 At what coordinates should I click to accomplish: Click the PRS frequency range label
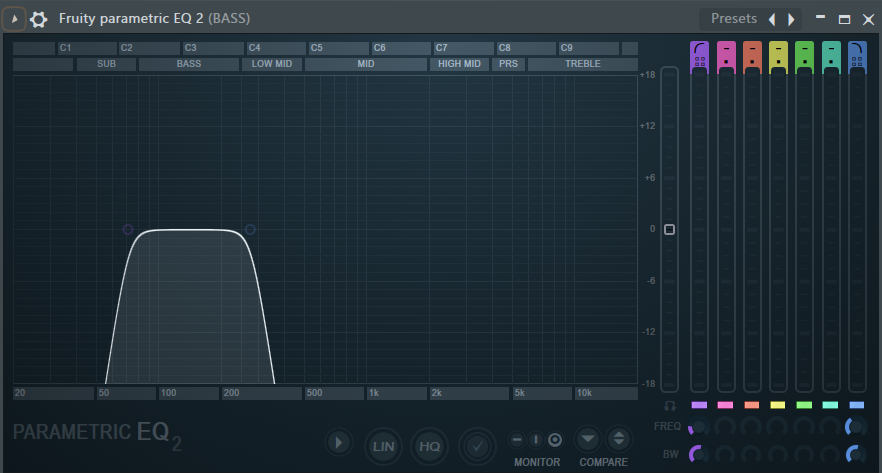pyautogui.click(x=508, y=64)
